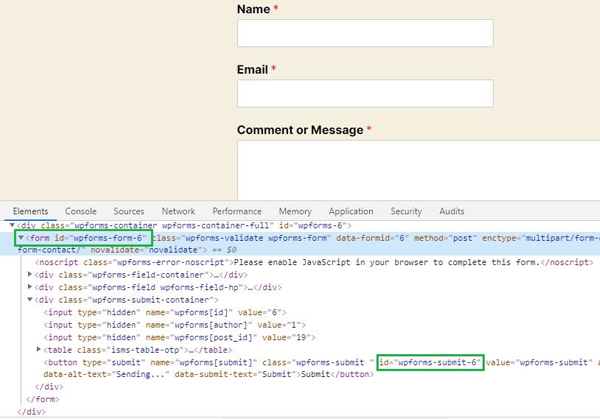Expand the wpforms-field-hp div
This screenshot has height=419, width=600.
(30, 287)
